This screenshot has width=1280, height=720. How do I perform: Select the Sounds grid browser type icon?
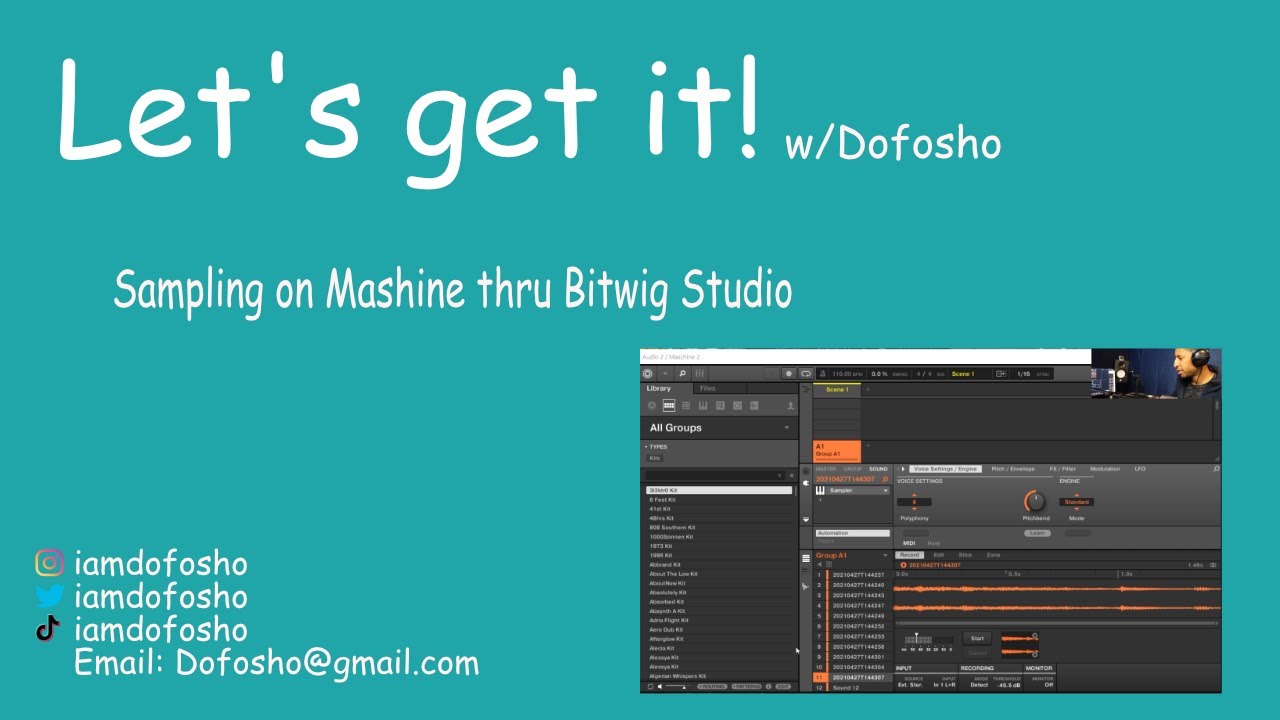(686, 406)
